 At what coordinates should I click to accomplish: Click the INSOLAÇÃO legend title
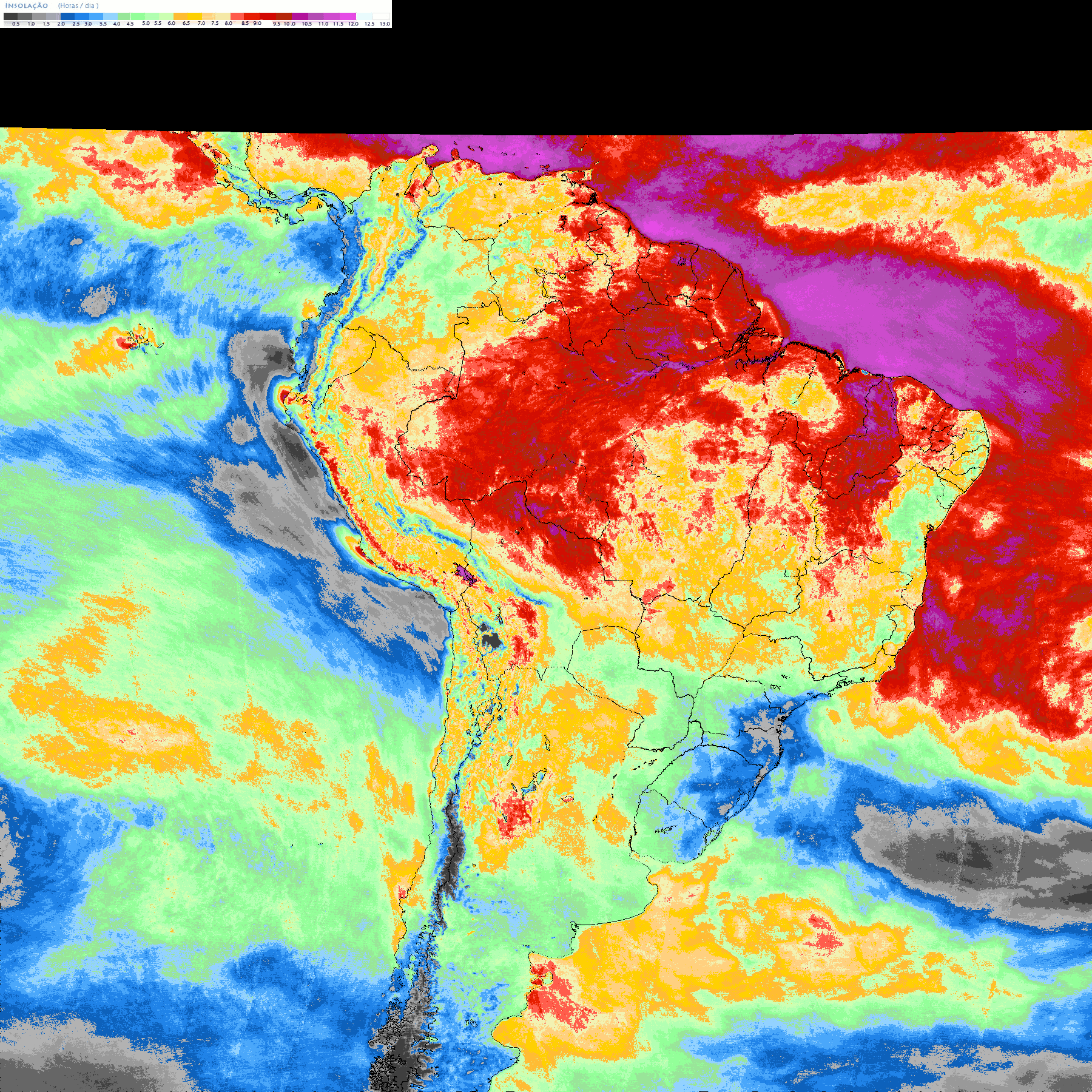tap(27, 6)
